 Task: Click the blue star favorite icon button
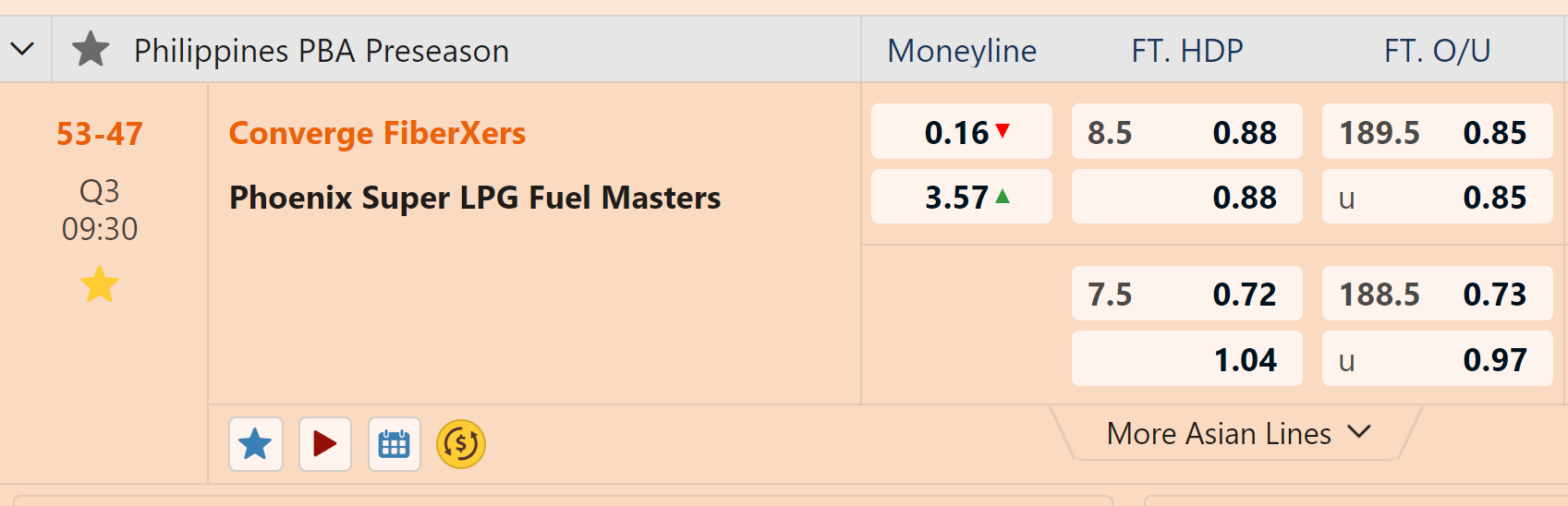pos(255,444)
